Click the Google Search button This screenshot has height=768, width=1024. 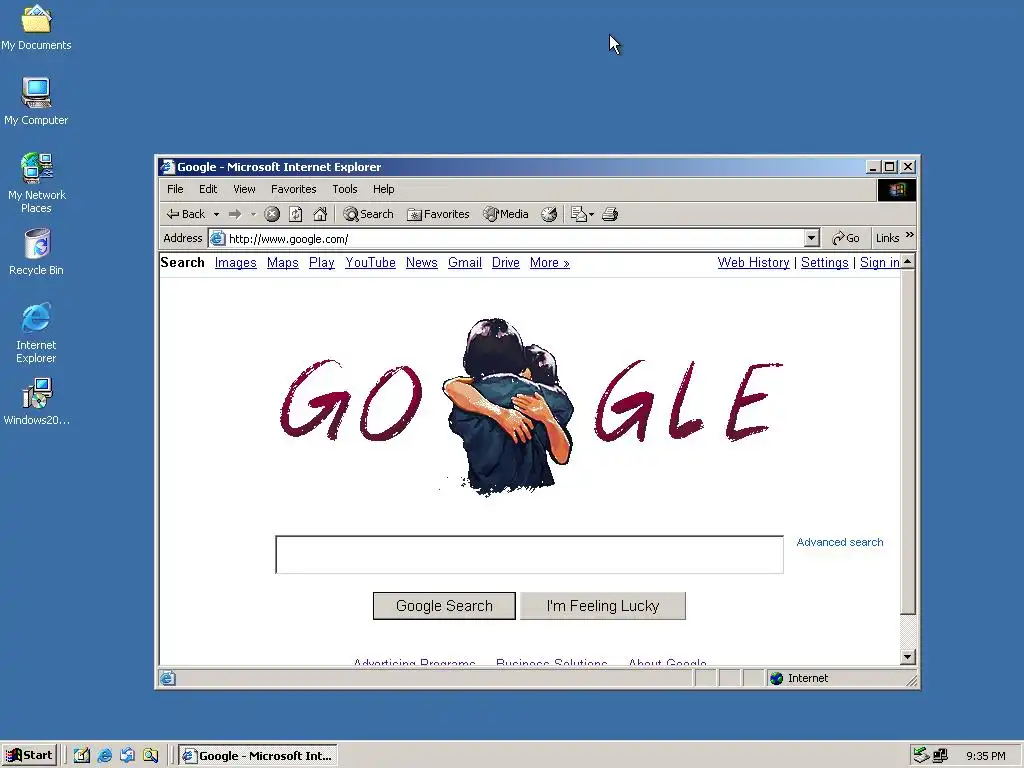[444, 606]
